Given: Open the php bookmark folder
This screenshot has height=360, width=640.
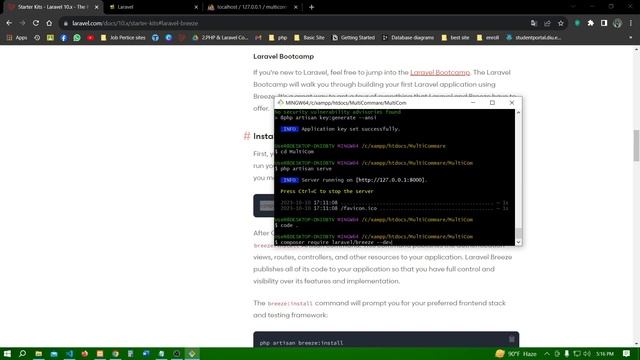Looking at the screenshot, I should 278,38.
